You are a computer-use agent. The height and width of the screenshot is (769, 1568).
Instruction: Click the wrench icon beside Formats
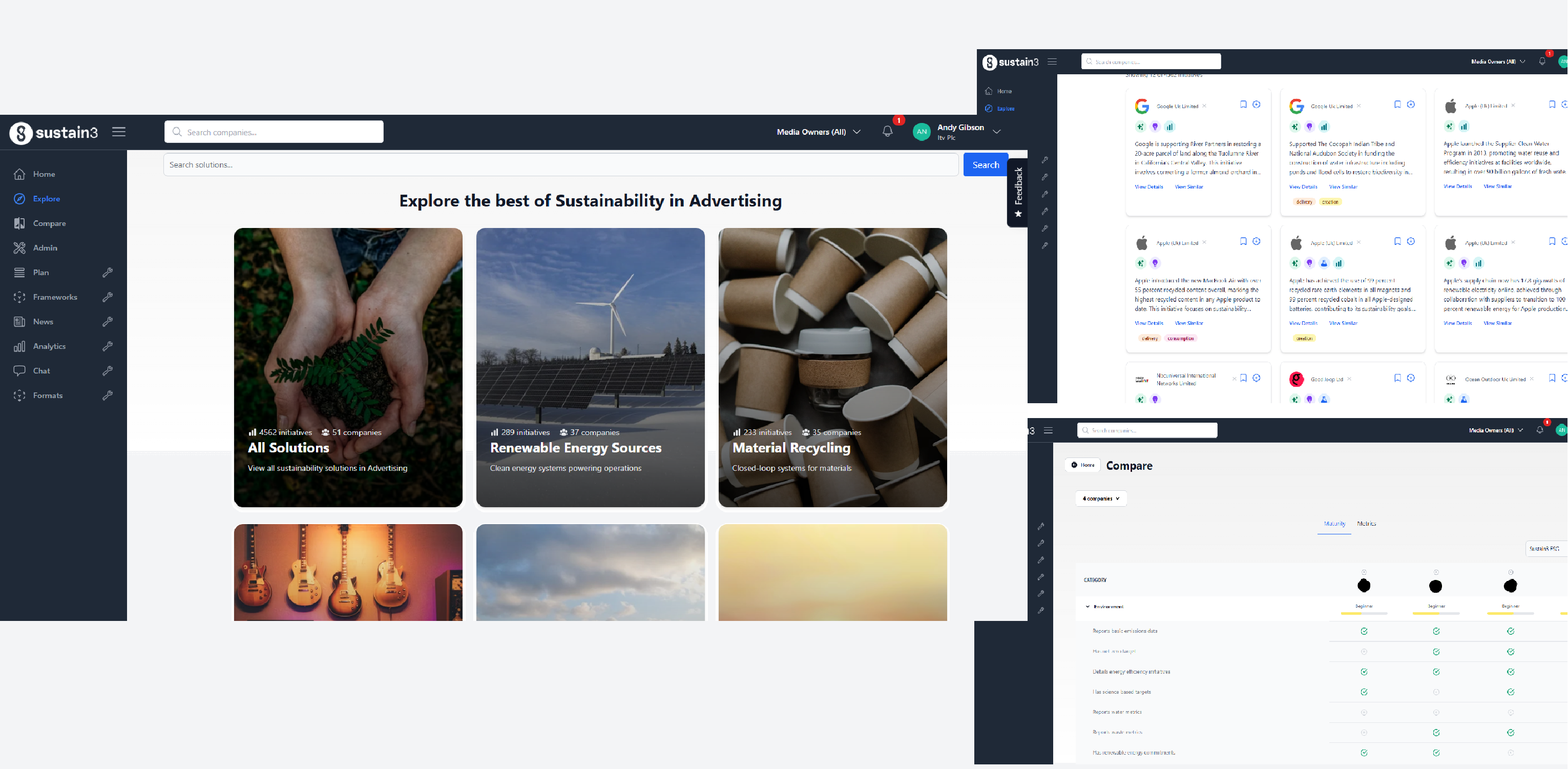pyautogui.click(x=108, y=395)
